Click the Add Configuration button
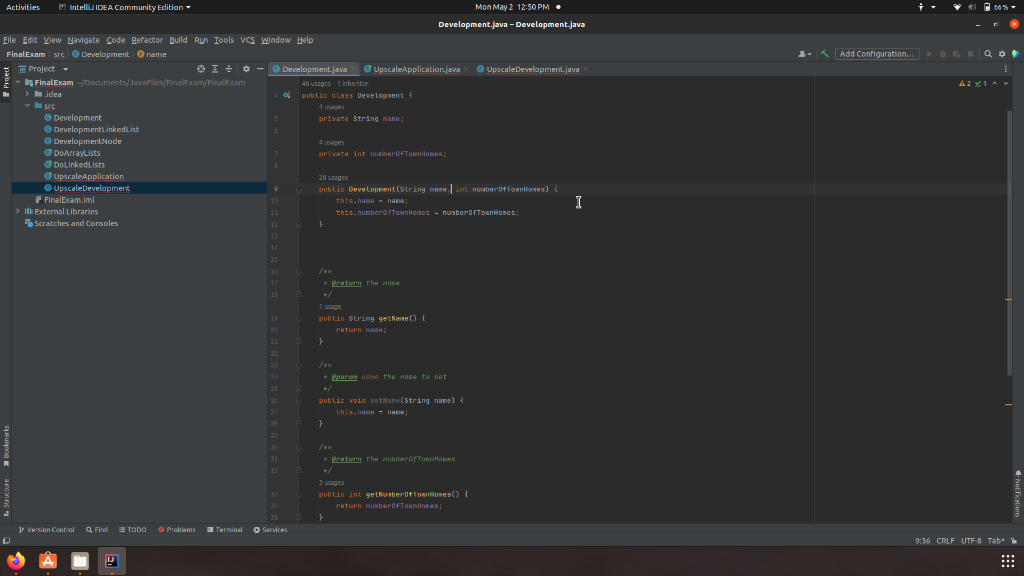 coord(877,53)
